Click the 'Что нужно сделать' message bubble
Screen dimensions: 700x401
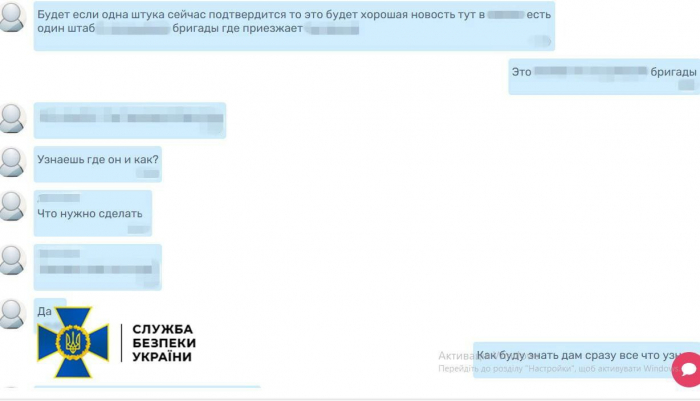(92, 213)
